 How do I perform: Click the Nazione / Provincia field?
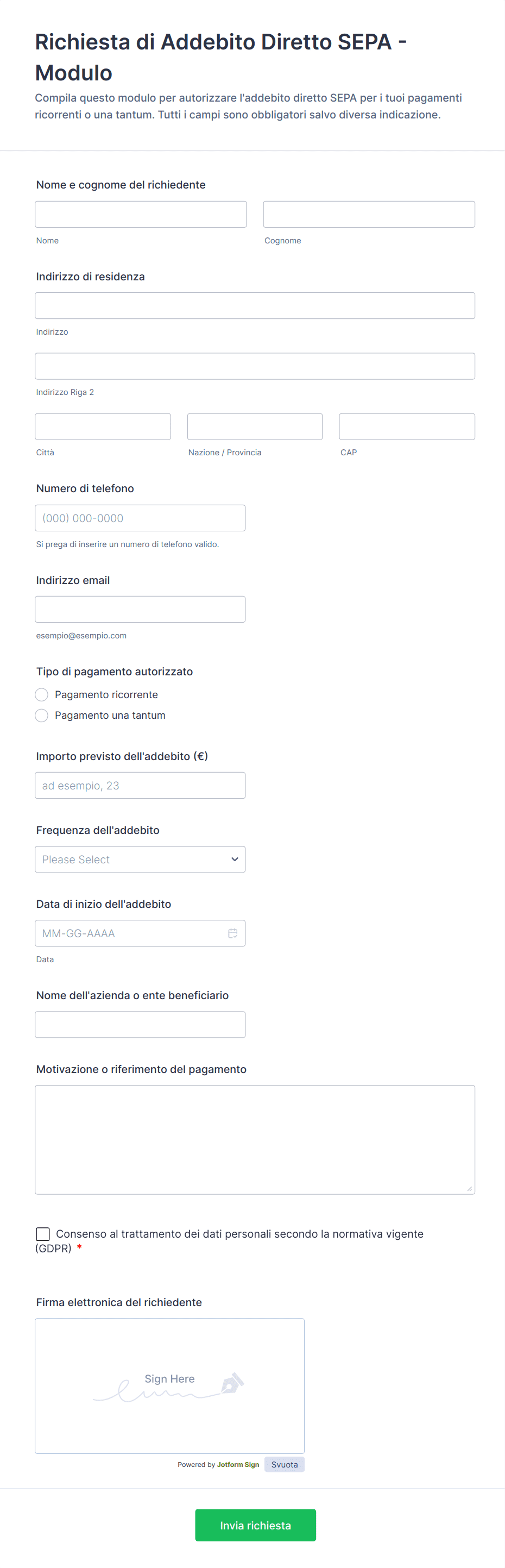[x=254, y=427]
